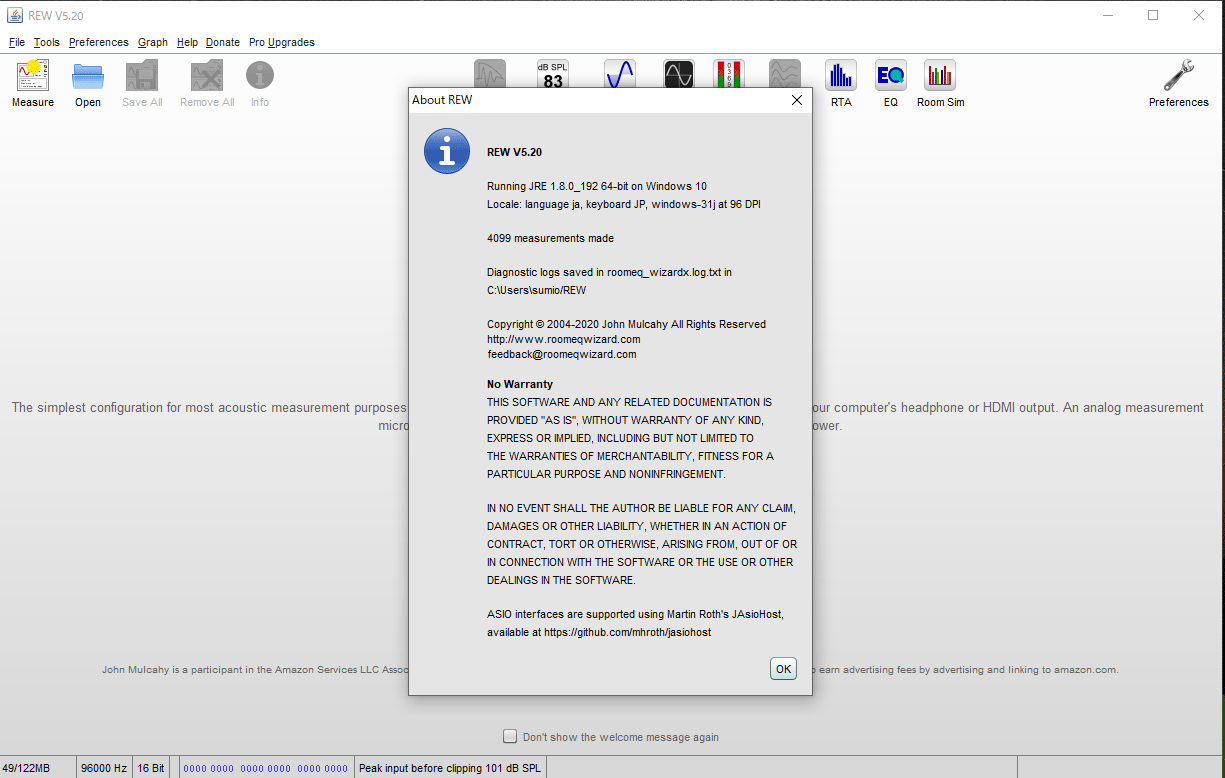Open the signal generator sine icon
The image size is (1225, 778).
(620, 74)
